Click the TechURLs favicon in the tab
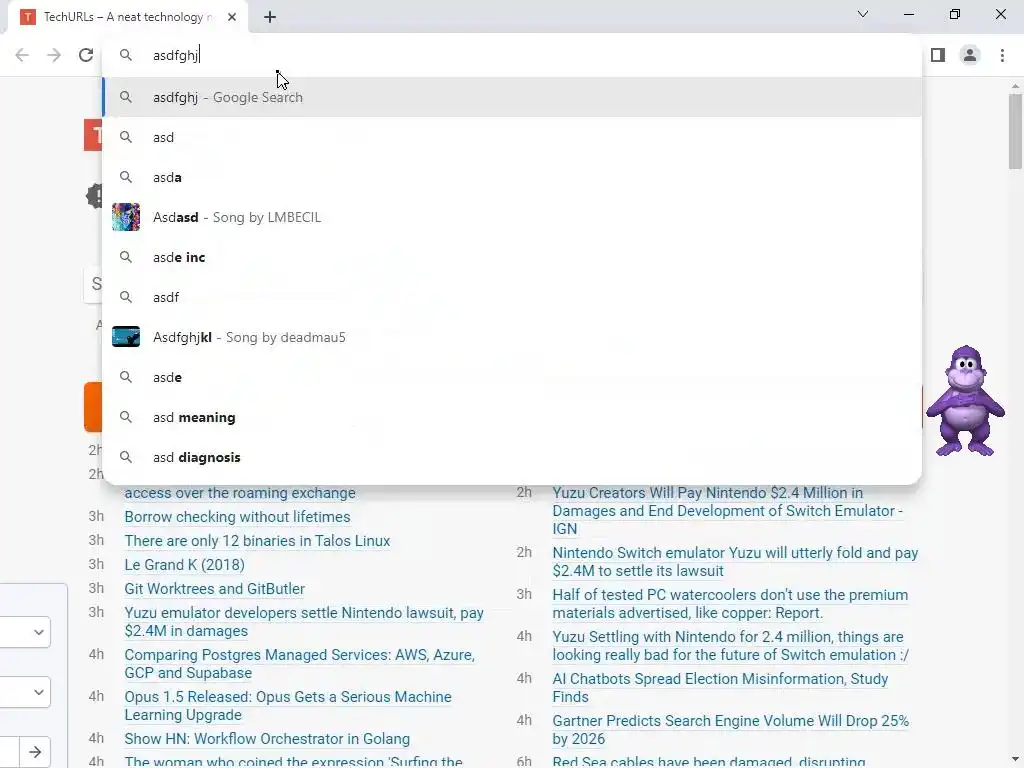 (x=27, y=17)
